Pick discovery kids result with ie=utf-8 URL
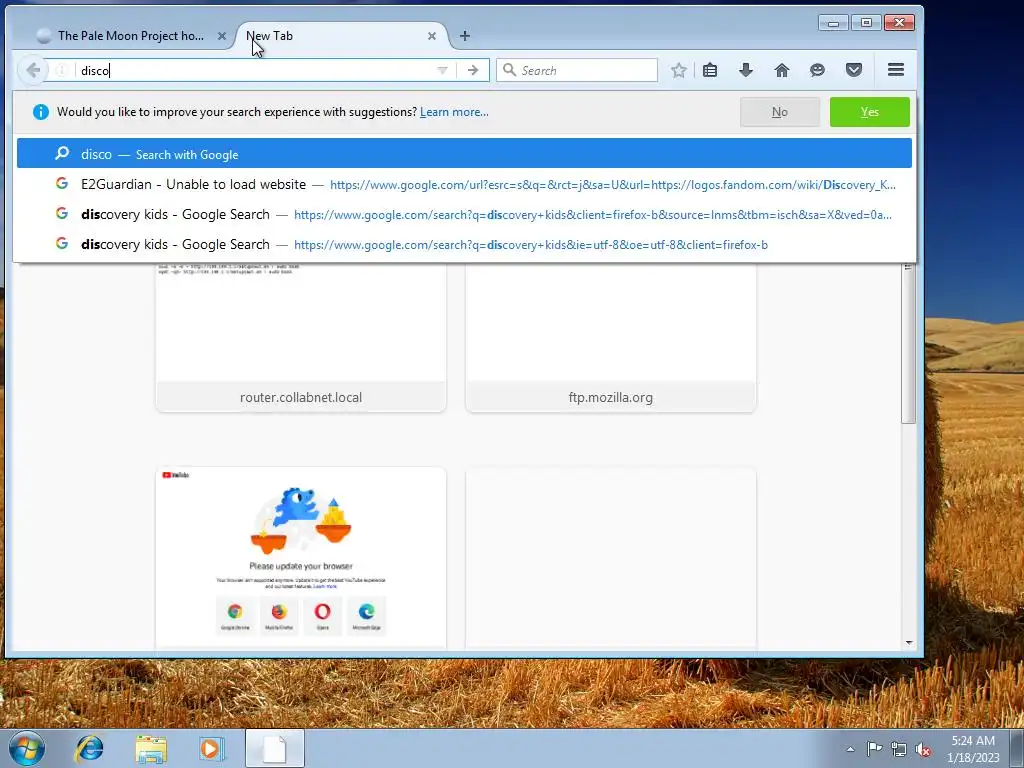 464,244
